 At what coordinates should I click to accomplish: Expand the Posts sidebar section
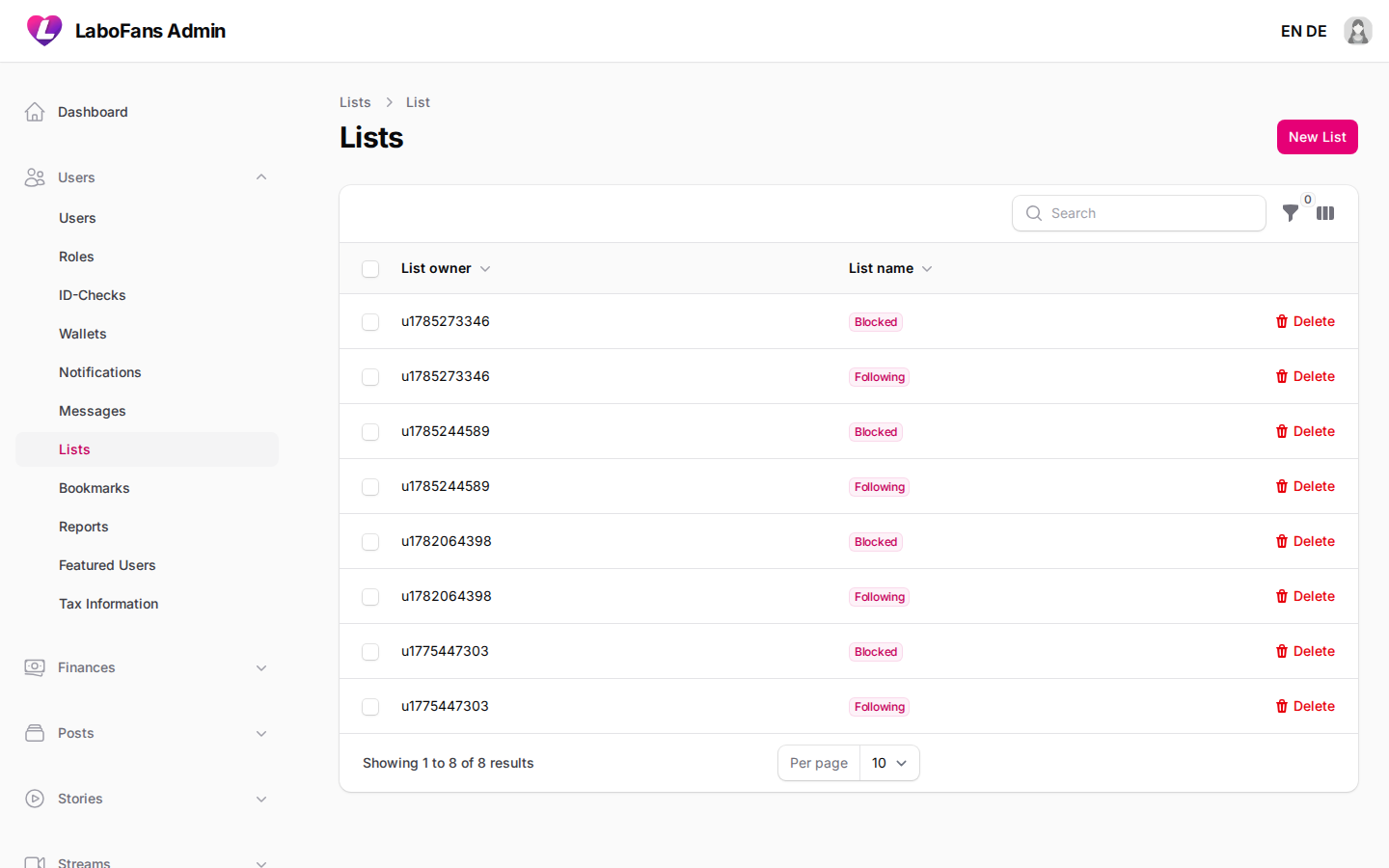[x=261, y=733]
